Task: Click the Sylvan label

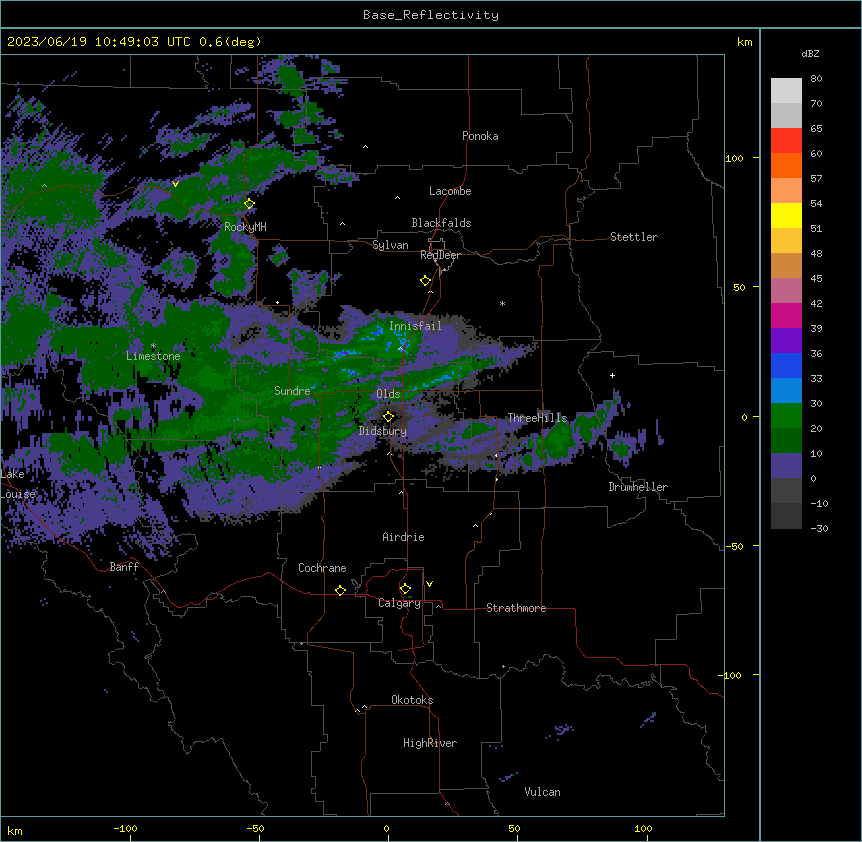Action: 390,245
